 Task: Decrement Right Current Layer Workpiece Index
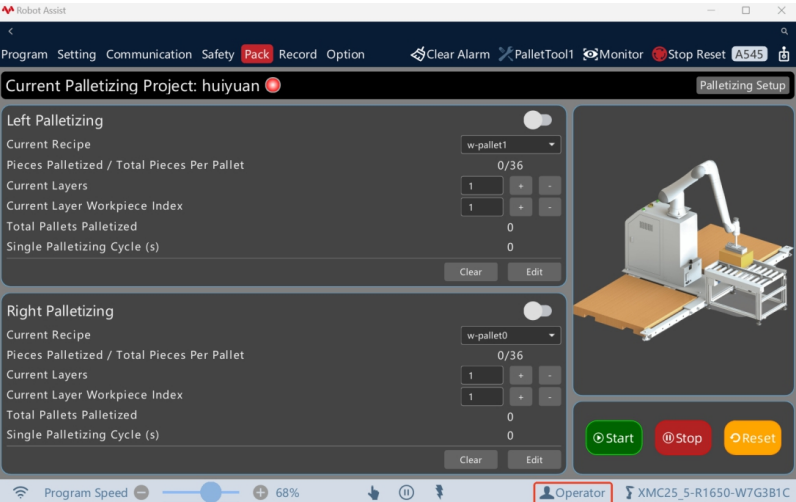(x=549, y=397)
